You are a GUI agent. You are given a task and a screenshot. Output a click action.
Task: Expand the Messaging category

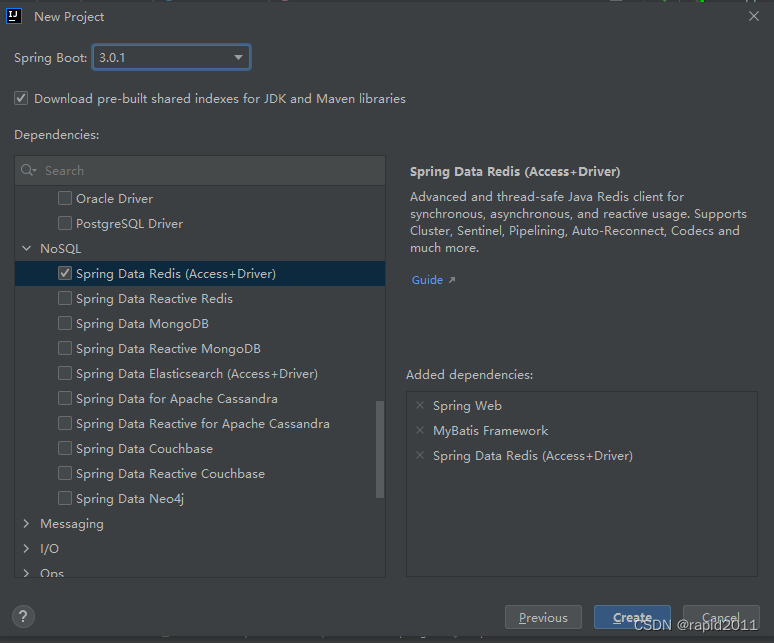pyautogui.click(x=27, y=524)
